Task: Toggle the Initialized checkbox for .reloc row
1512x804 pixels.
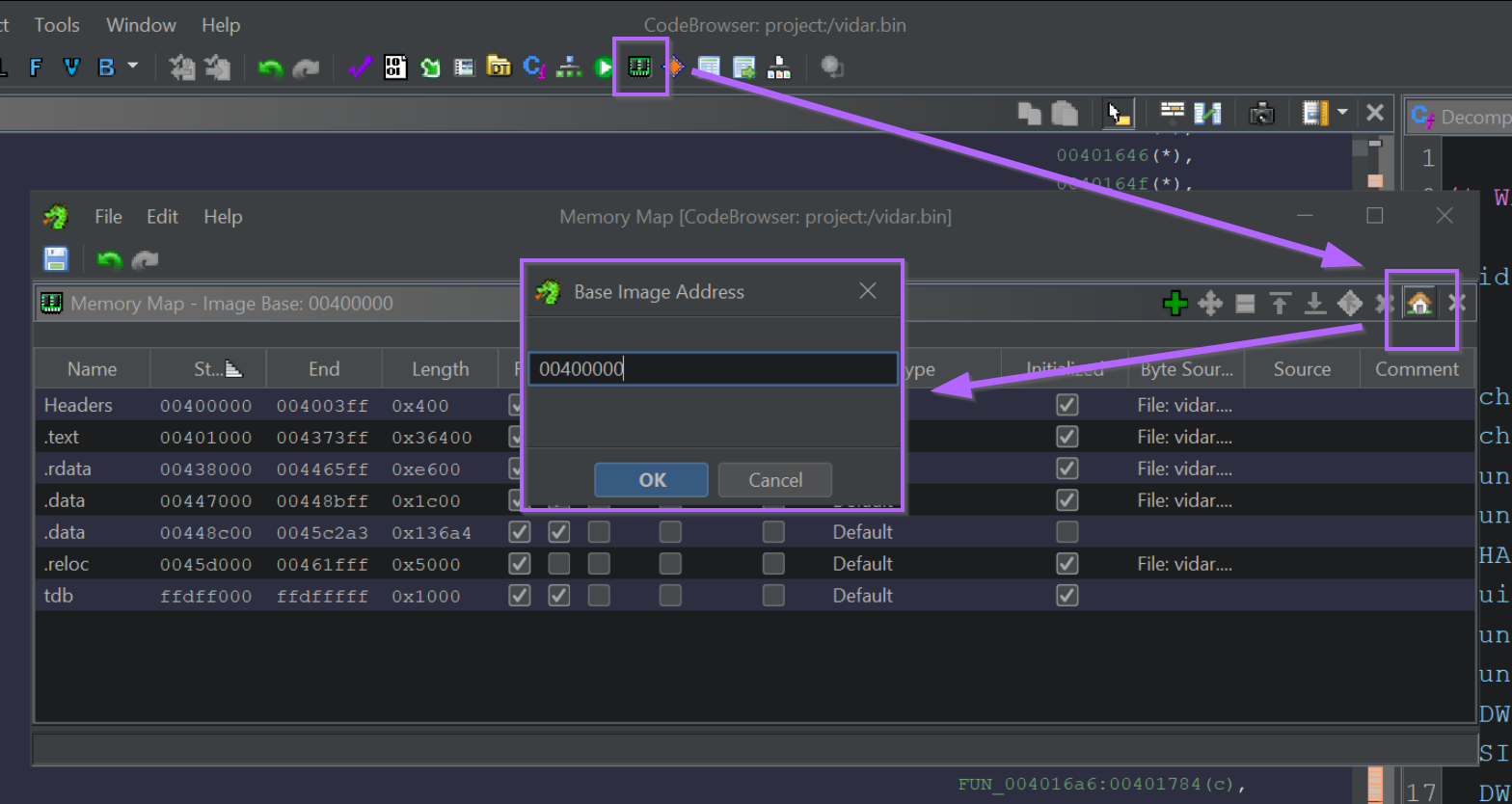Action: [x=1066, y=563]
